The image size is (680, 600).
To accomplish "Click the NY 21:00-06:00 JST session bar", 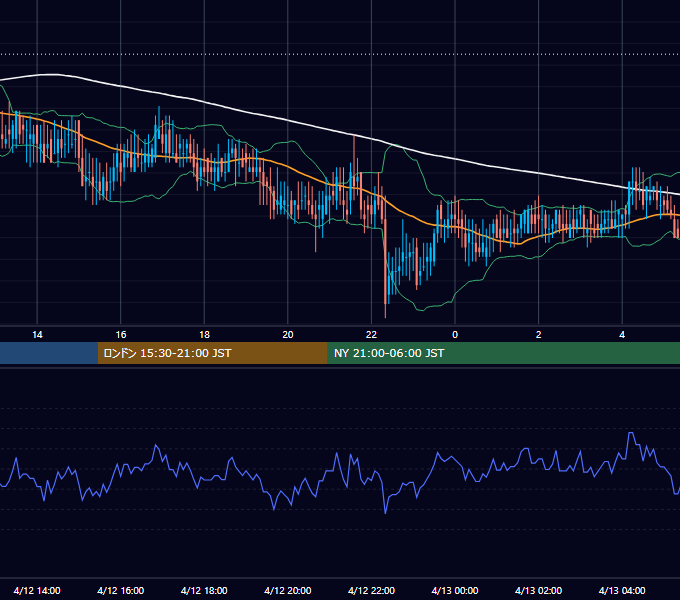I will (x=503, y=353).
